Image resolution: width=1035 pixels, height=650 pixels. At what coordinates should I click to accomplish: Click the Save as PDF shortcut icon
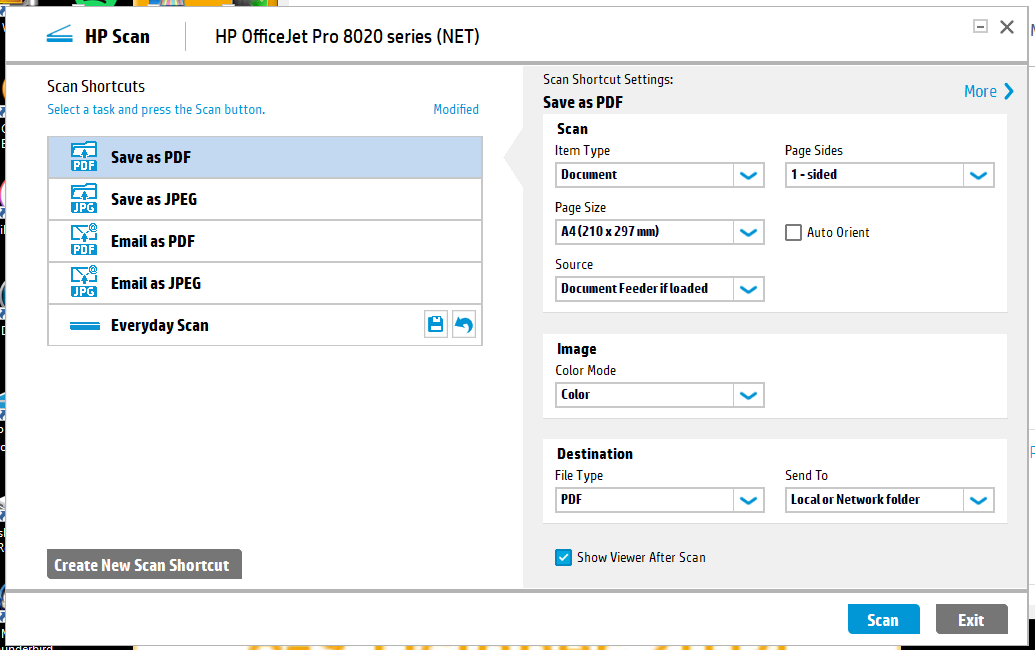84,158
